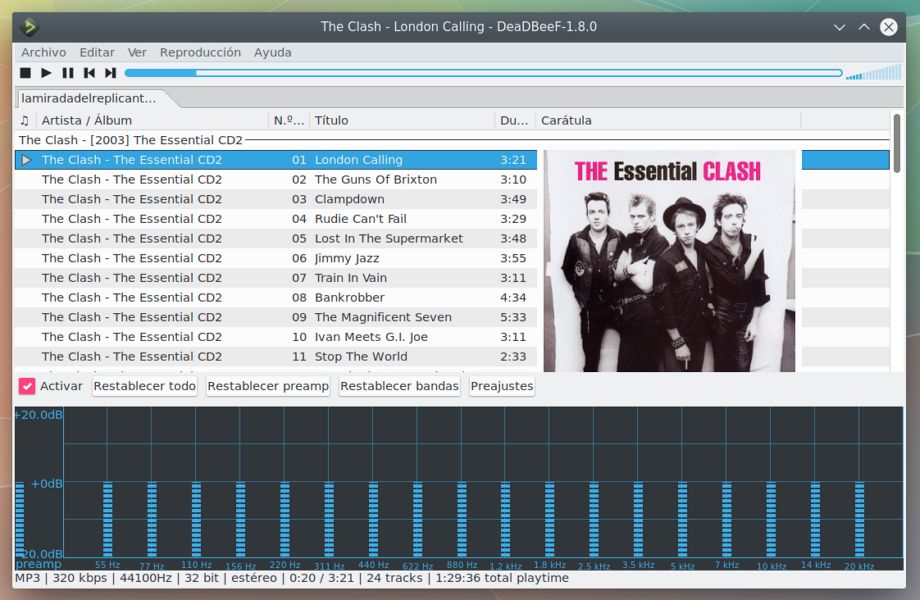Seek within the track progress bar

(483, 73)
